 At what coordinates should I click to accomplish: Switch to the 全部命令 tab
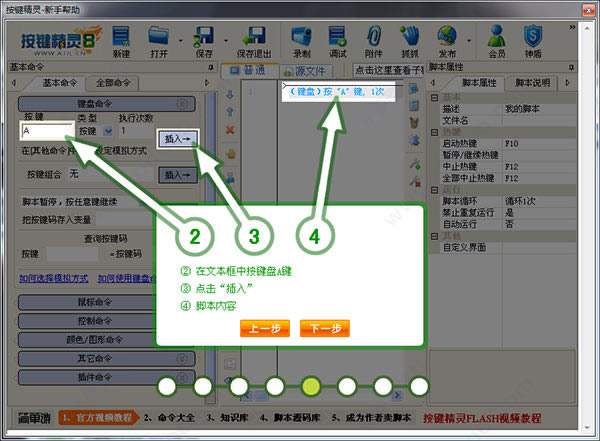[113, 83]
